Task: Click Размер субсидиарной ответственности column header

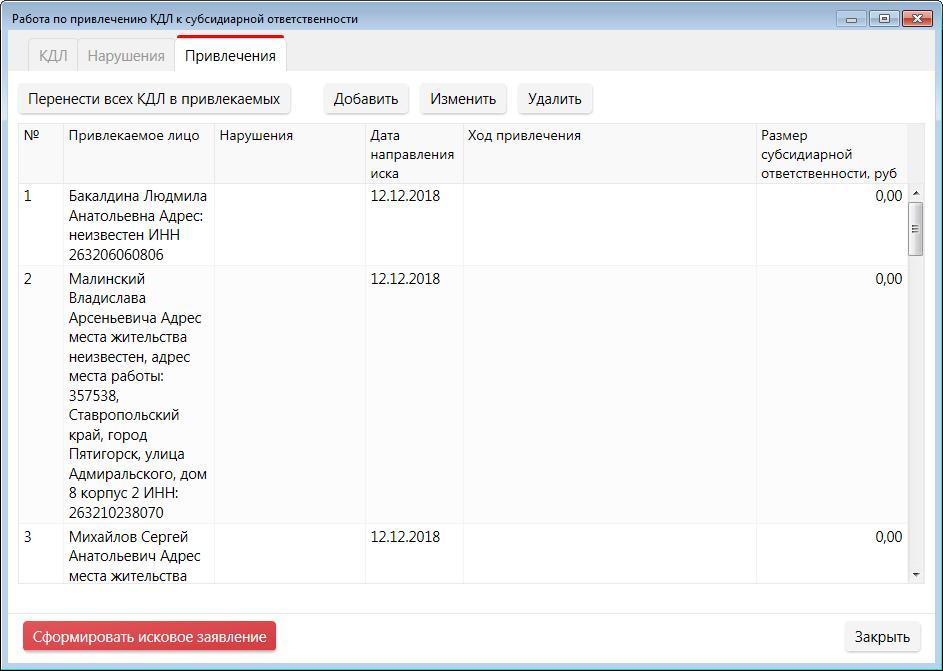Action: tap(828, 154)
